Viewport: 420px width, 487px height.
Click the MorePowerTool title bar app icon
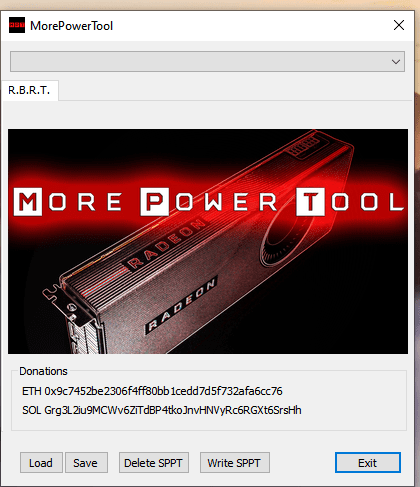(17, 25)
